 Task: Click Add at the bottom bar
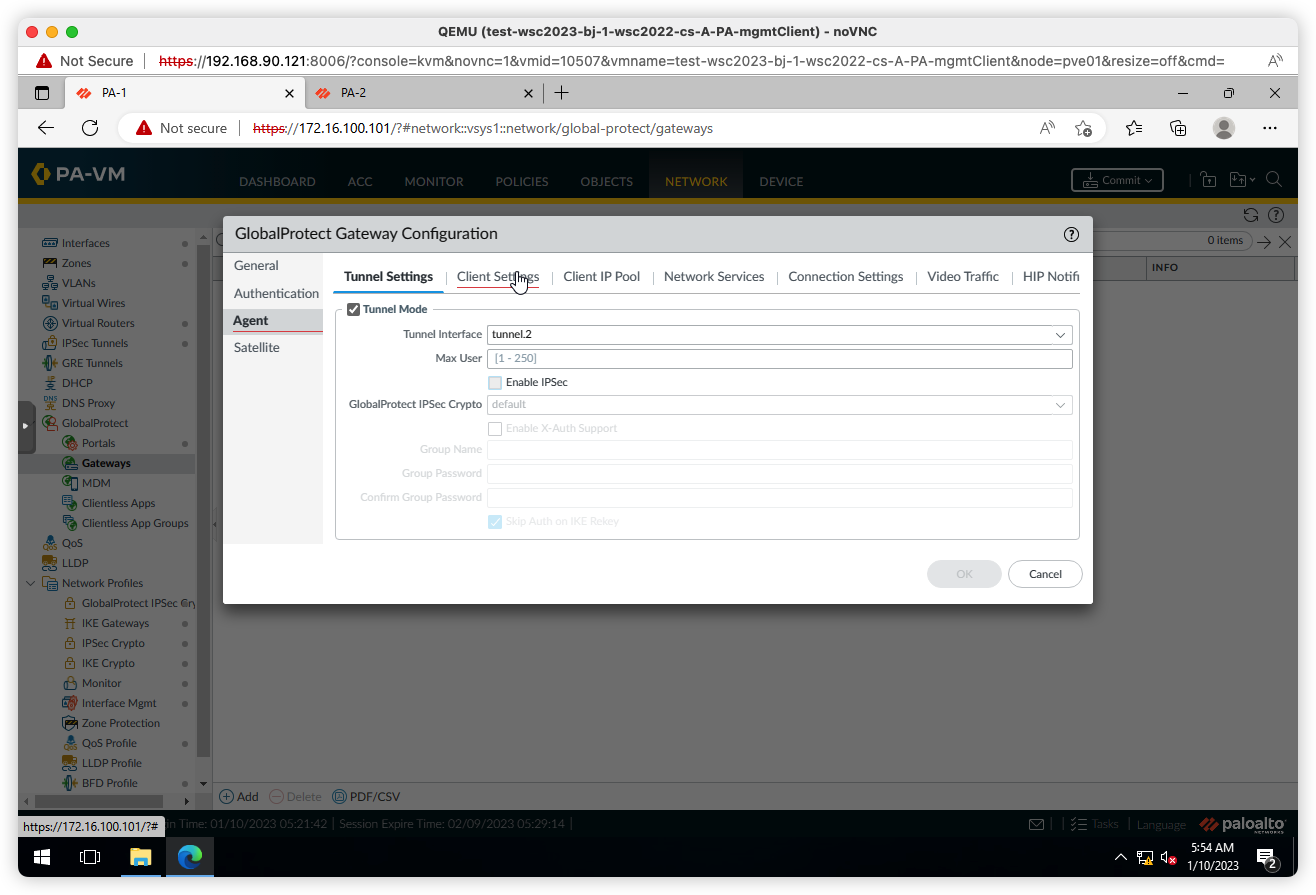tap(239, 797)
